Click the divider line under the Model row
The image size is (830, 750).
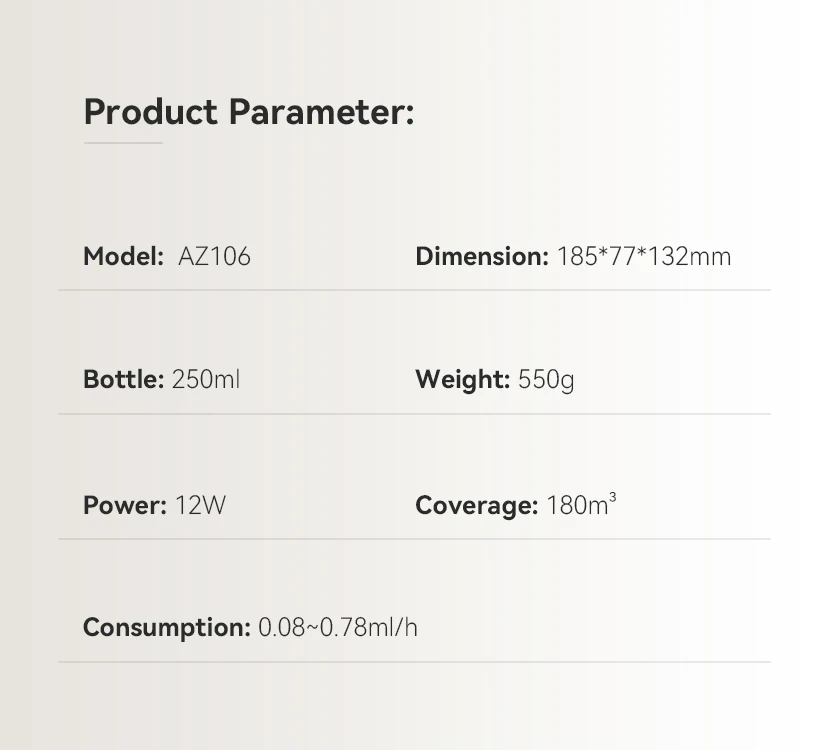point(414,290)
